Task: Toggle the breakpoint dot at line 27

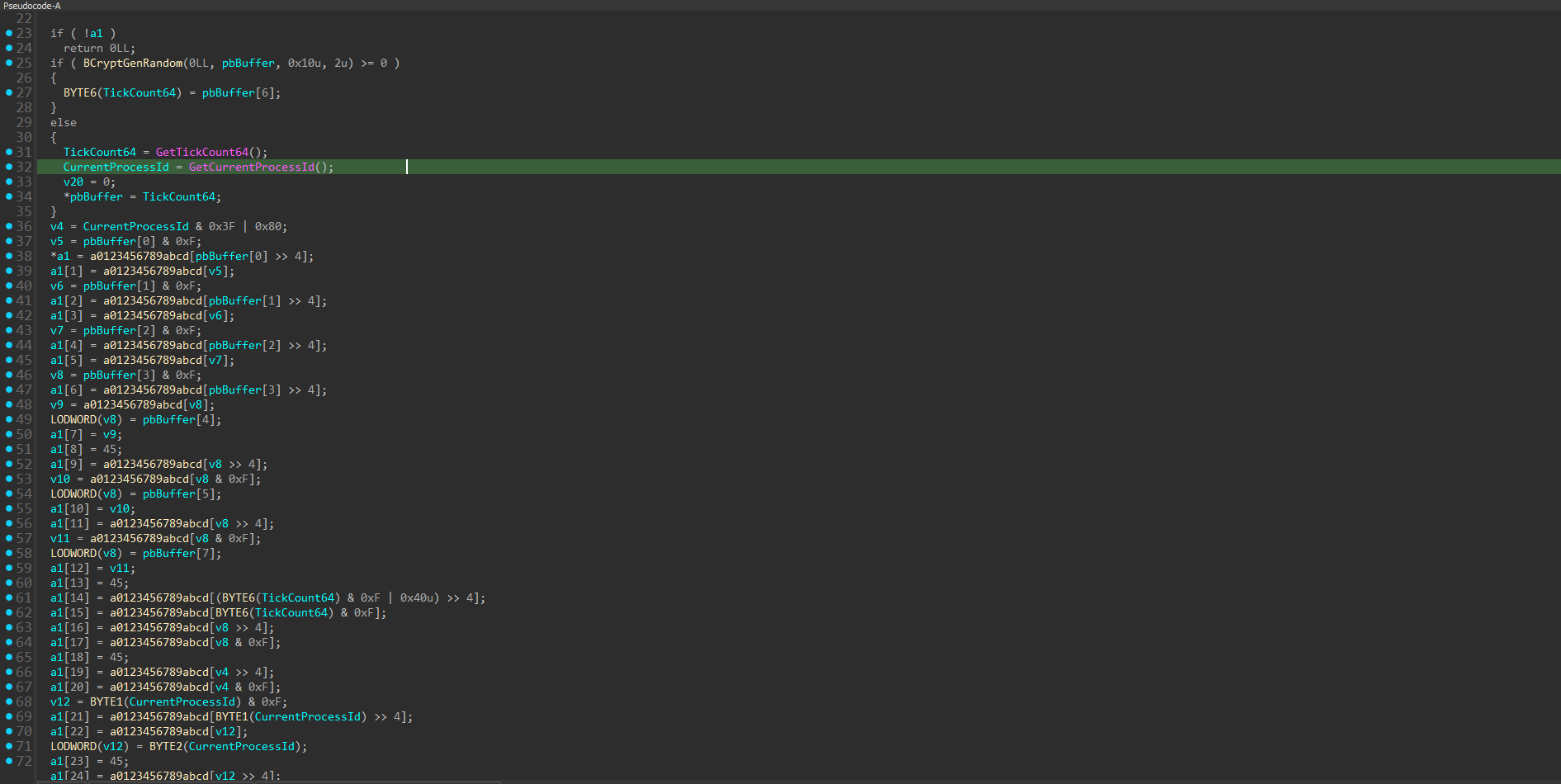Action: [9, 92]
